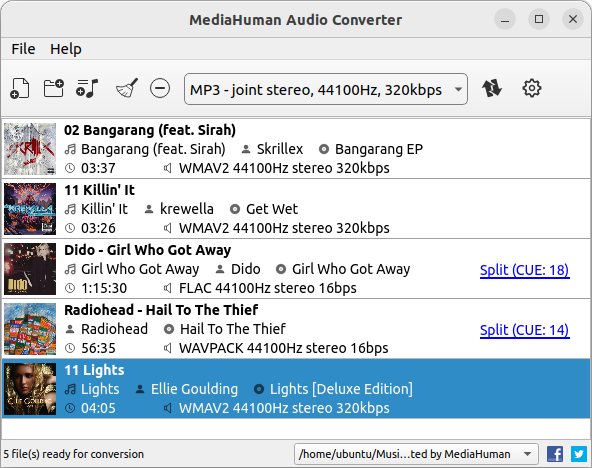592x468 pixels.
Task: Select the 11 Lights title
Action: [x=94, y=370]
